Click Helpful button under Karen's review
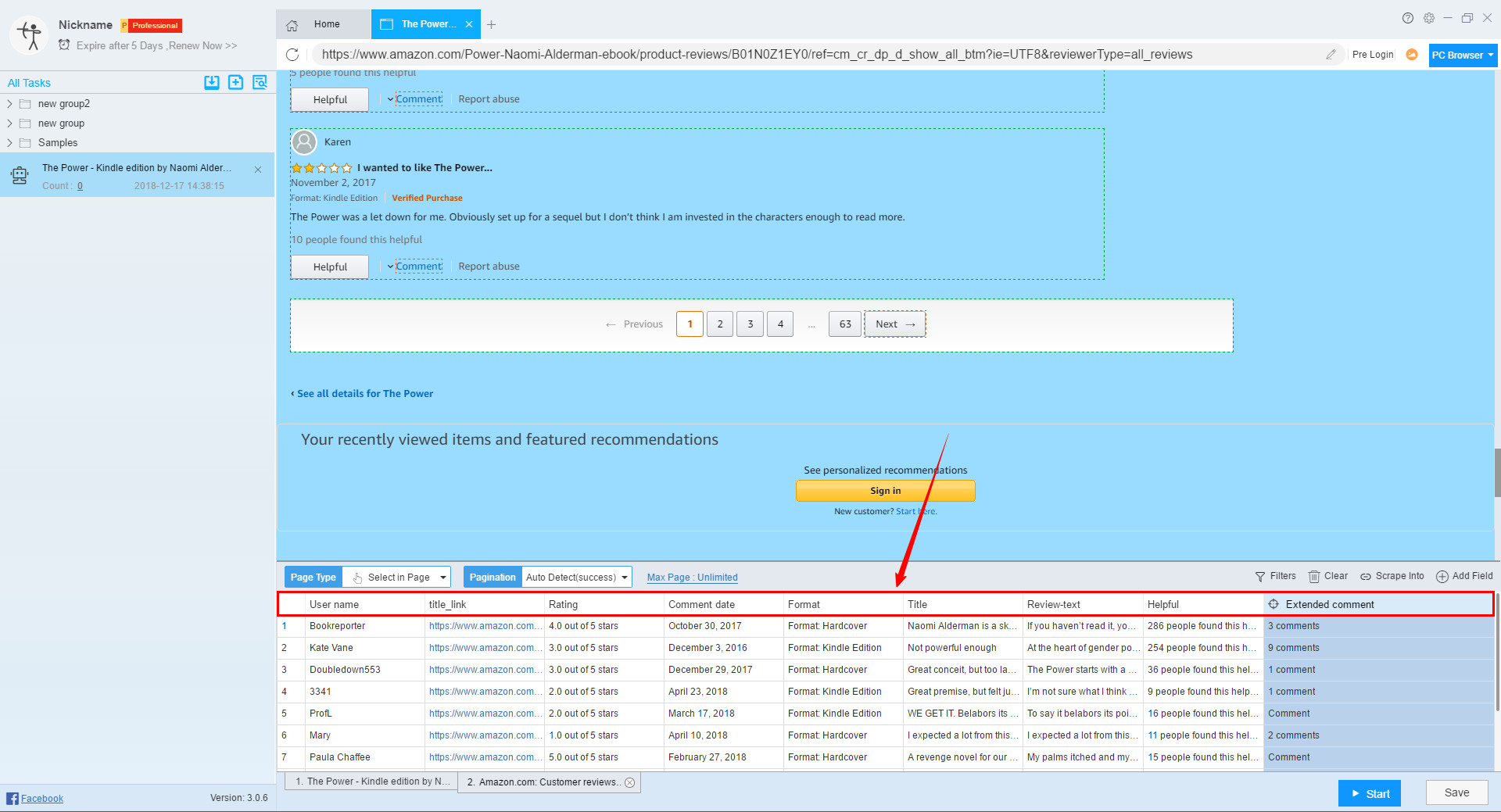 [330, 266]
